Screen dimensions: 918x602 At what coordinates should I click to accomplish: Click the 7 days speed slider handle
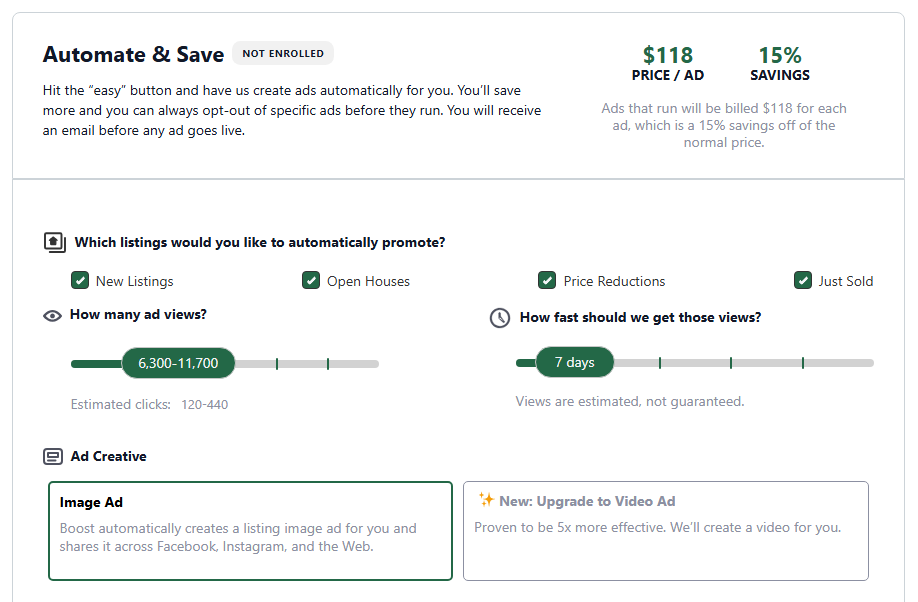coord(575,362)
